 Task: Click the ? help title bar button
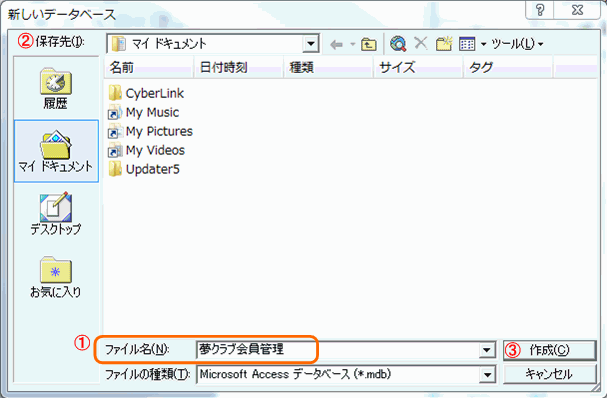(x=540, y=10)
